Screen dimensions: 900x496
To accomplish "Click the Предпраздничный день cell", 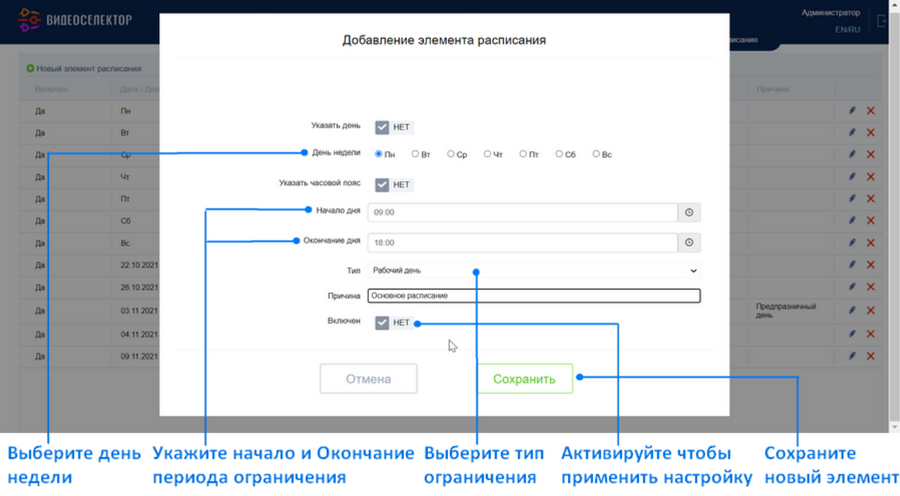I will (x=786, y=311).
